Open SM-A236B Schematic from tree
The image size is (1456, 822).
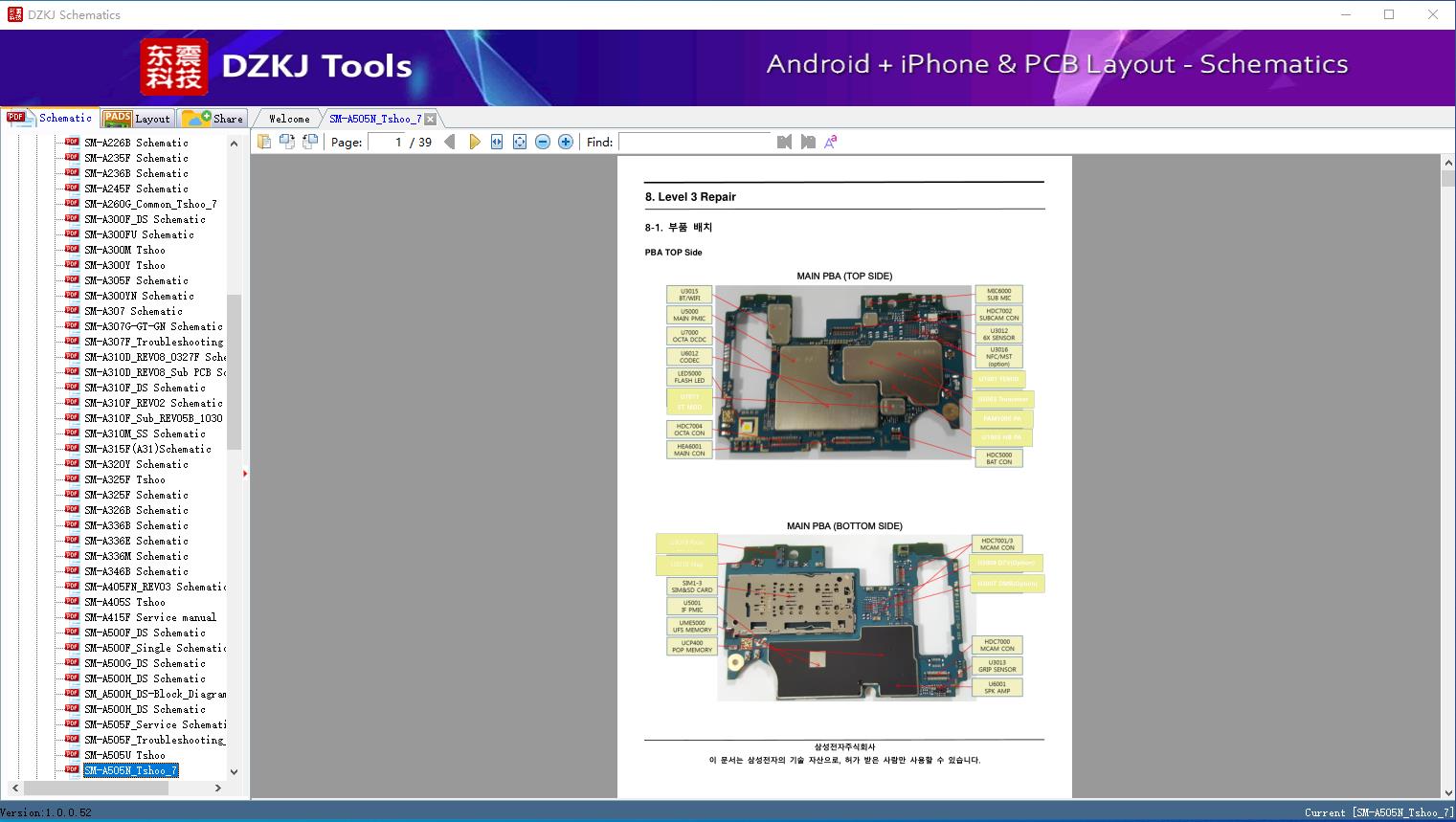click(136, 173)
